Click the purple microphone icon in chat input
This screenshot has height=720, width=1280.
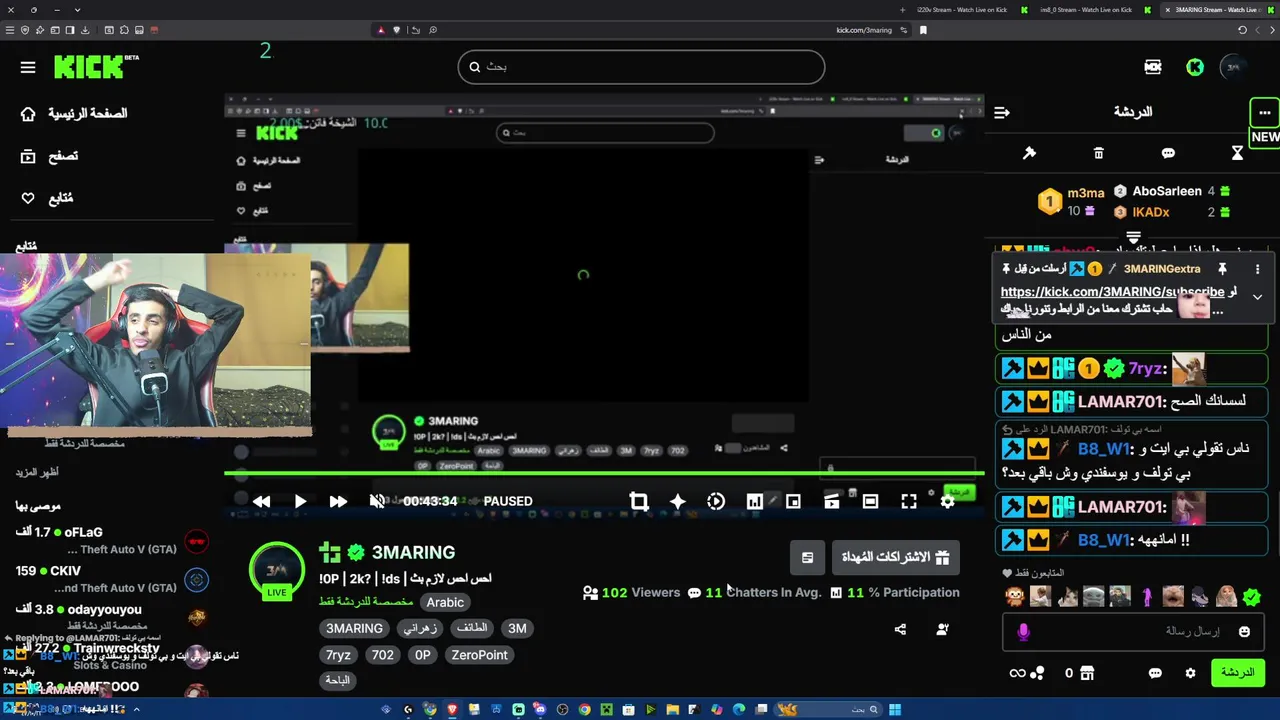1023,631
